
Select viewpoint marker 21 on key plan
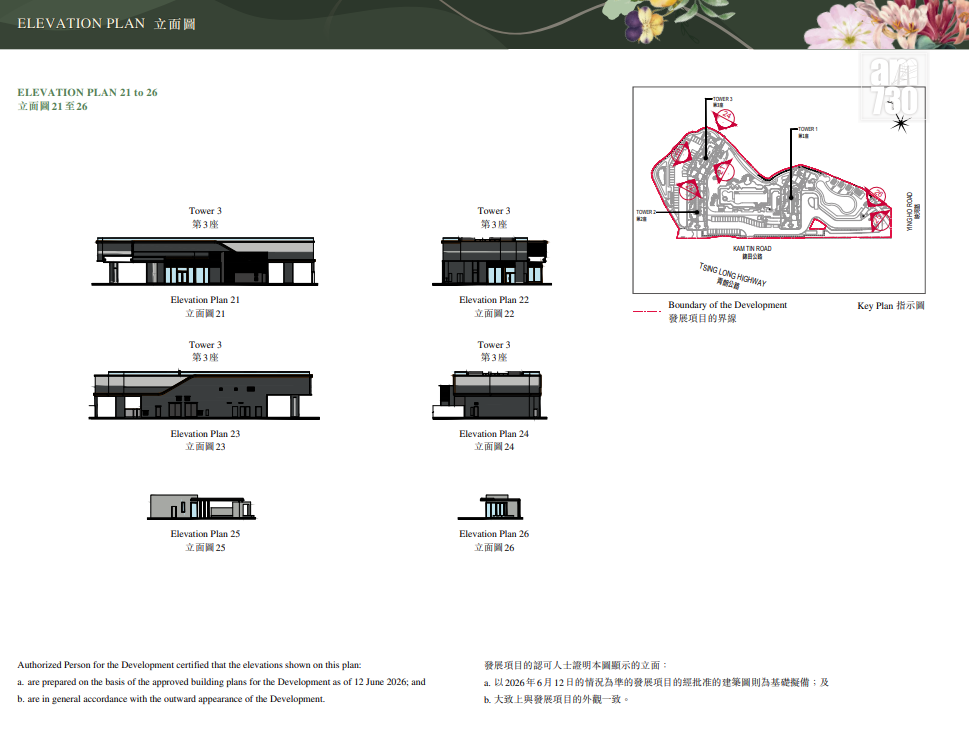(x=724, y=171)
